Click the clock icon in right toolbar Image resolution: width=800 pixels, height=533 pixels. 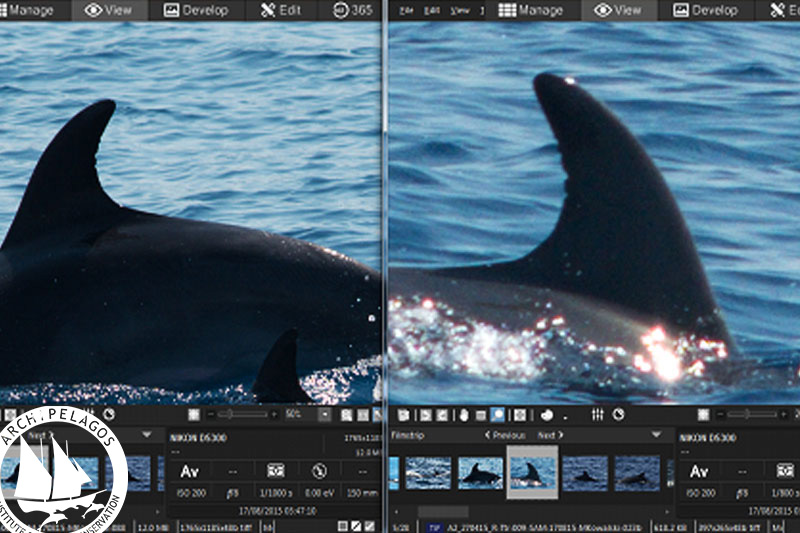tap(618, 414)
